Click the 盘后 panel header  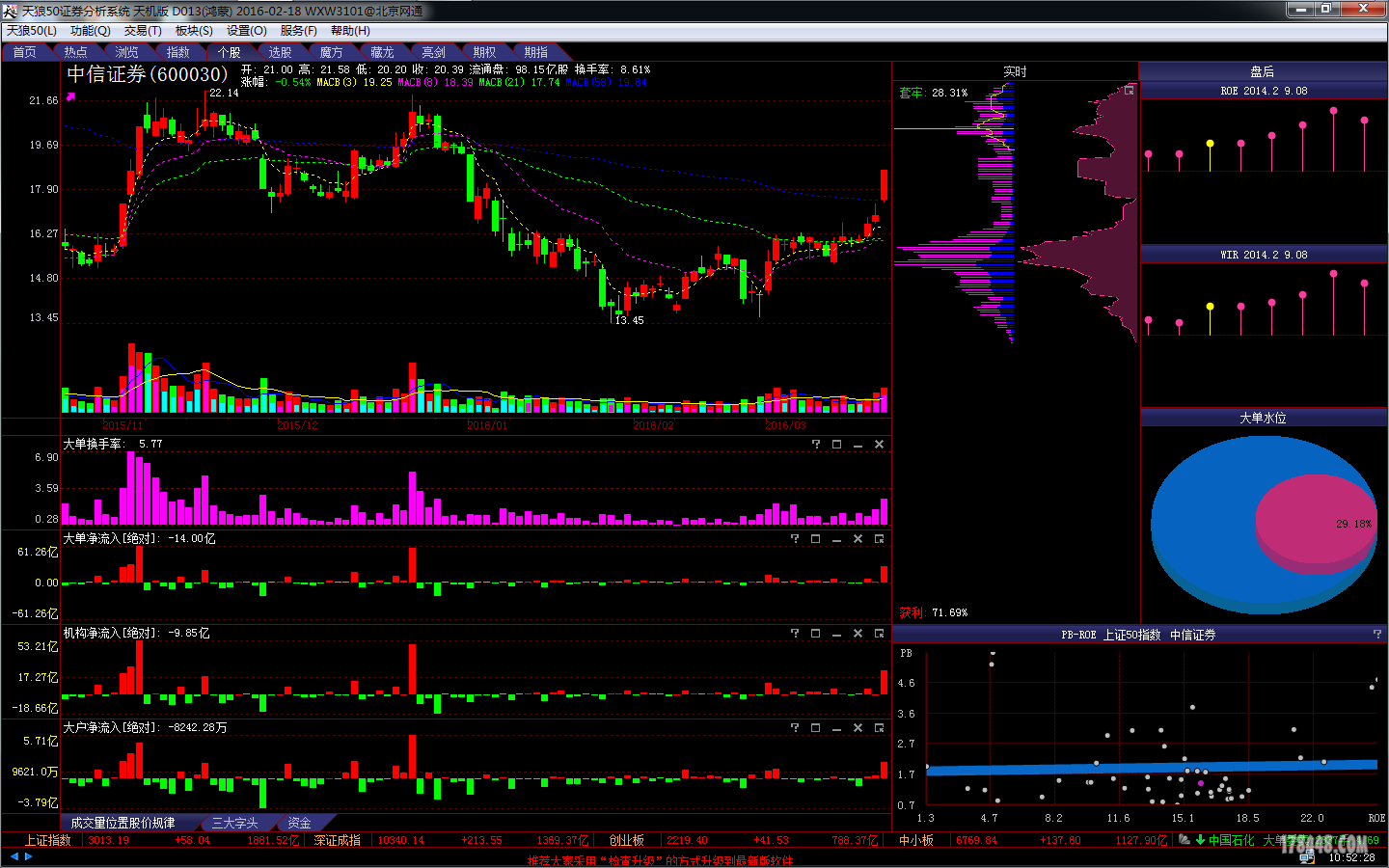1263,71
